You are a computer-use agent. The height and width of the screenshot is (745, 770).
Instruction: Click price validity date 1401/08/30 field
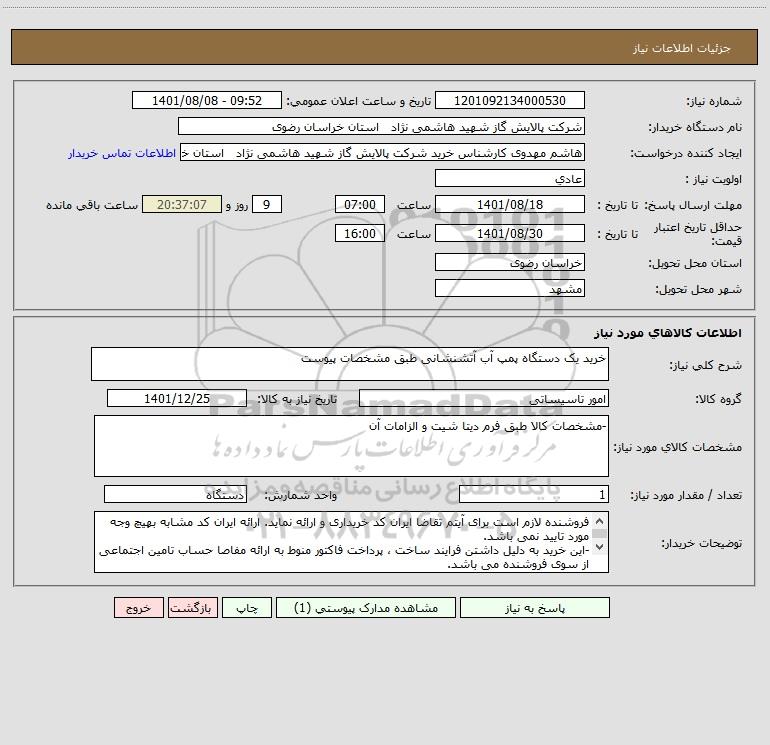[510, 233]
